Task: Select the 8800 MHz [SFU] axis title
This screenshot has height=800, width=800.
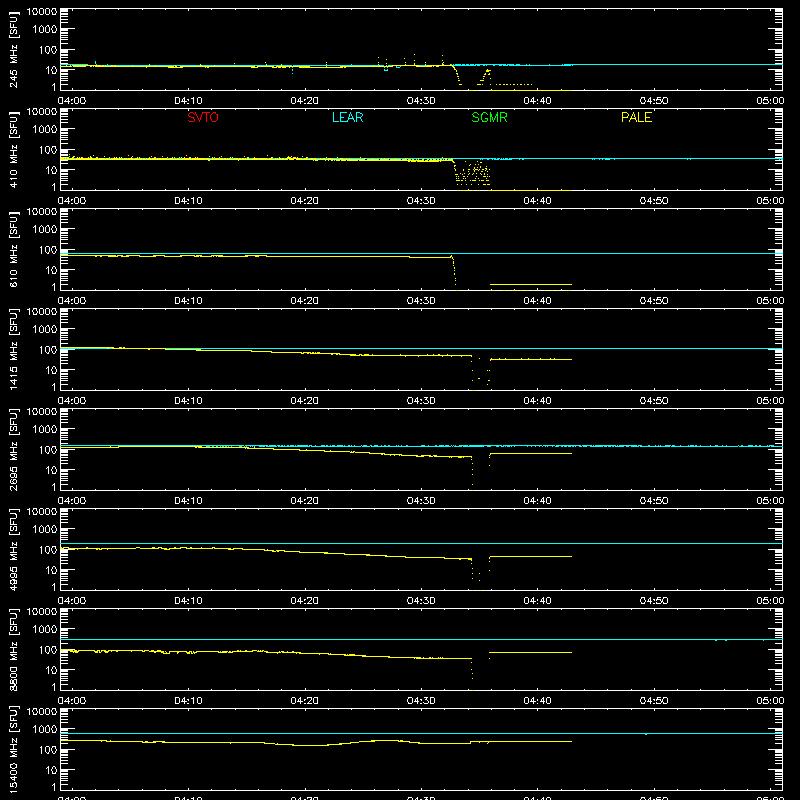Action: tap(13, 649)
